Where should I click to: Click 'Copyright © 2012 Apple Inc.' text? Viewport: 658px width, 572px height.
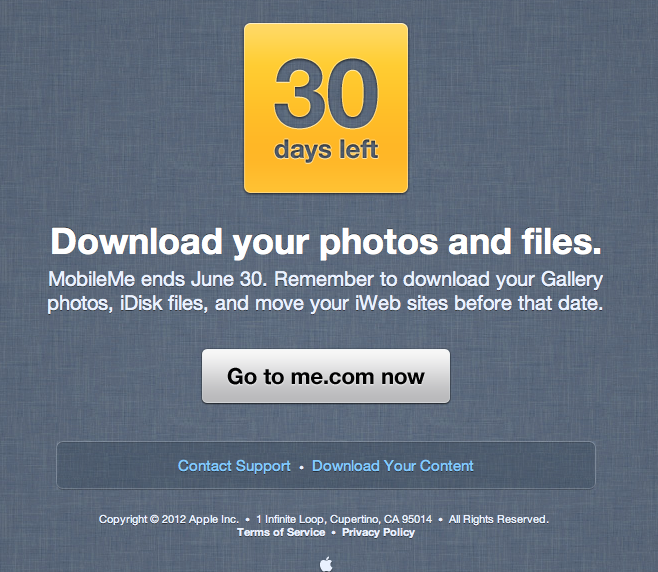pos(169,520)
